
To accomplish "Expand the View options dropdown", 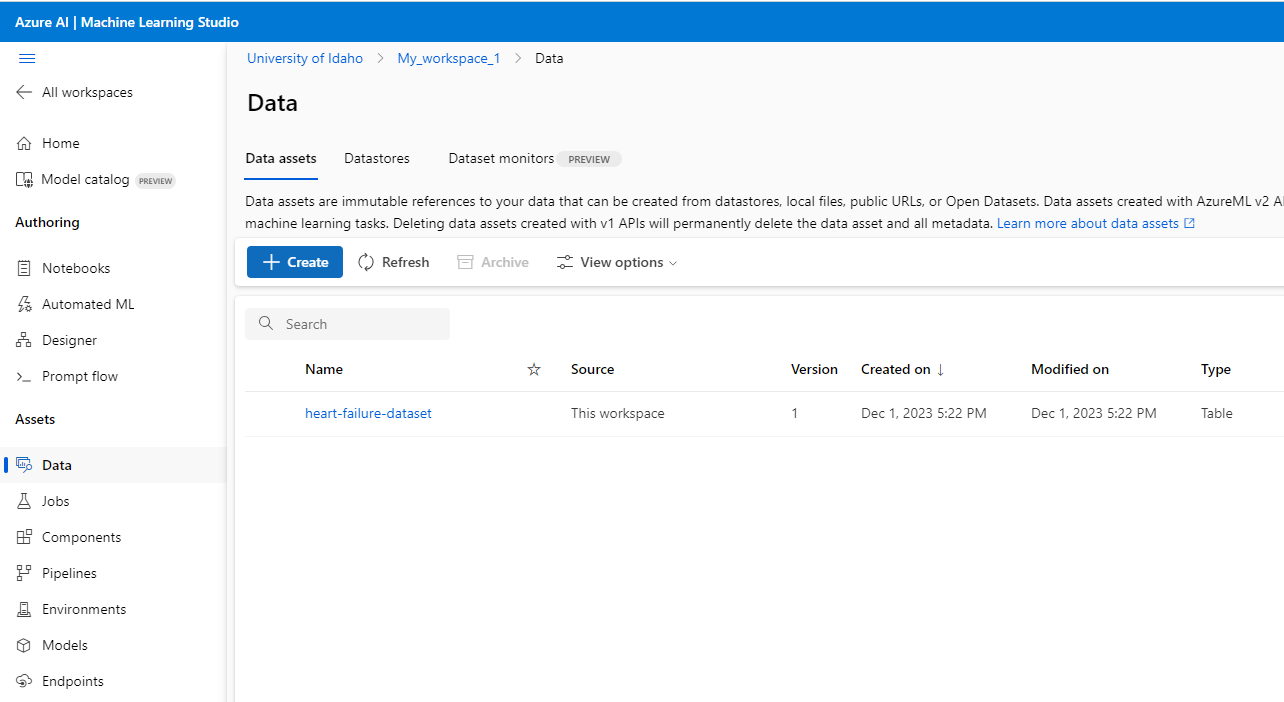I will click(x=617, y=262).
